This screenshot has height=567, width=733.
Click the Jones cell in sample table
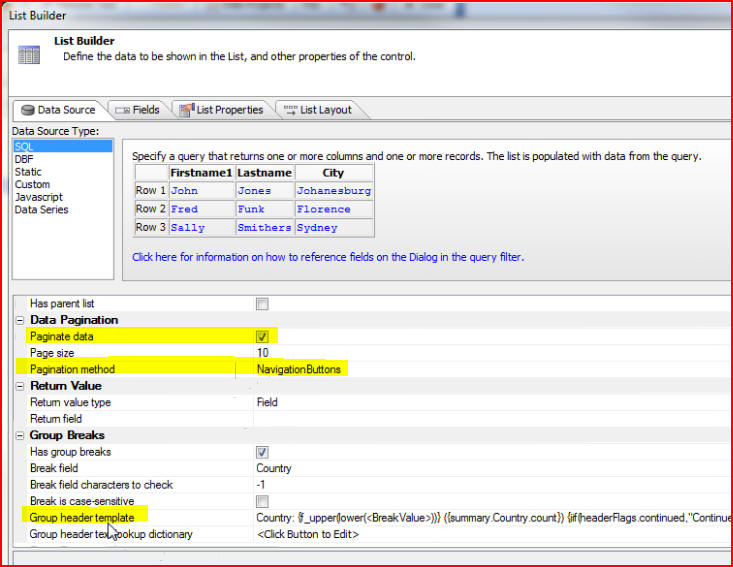tap(265, 191)
